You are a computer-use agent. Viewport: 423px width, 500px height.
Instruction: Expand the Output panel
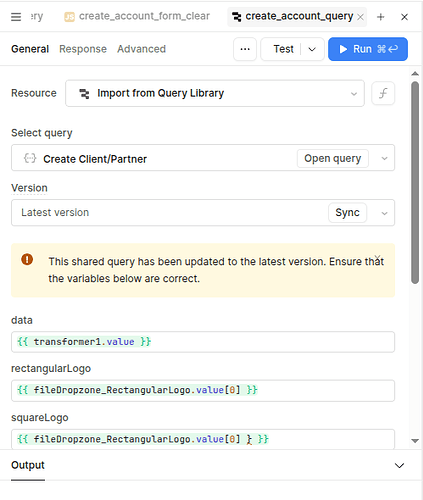click(x=399, y=465)
